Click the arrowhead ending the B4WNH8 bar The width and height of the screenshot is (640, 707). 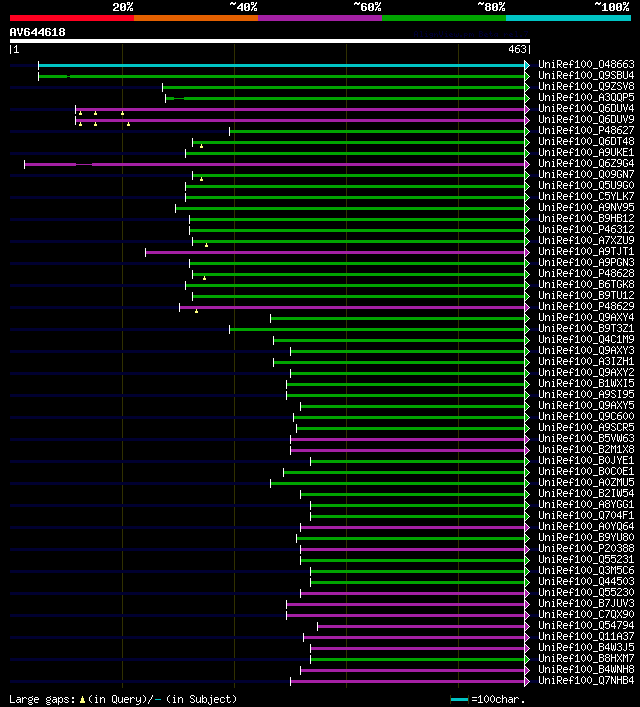click(527, 670)
